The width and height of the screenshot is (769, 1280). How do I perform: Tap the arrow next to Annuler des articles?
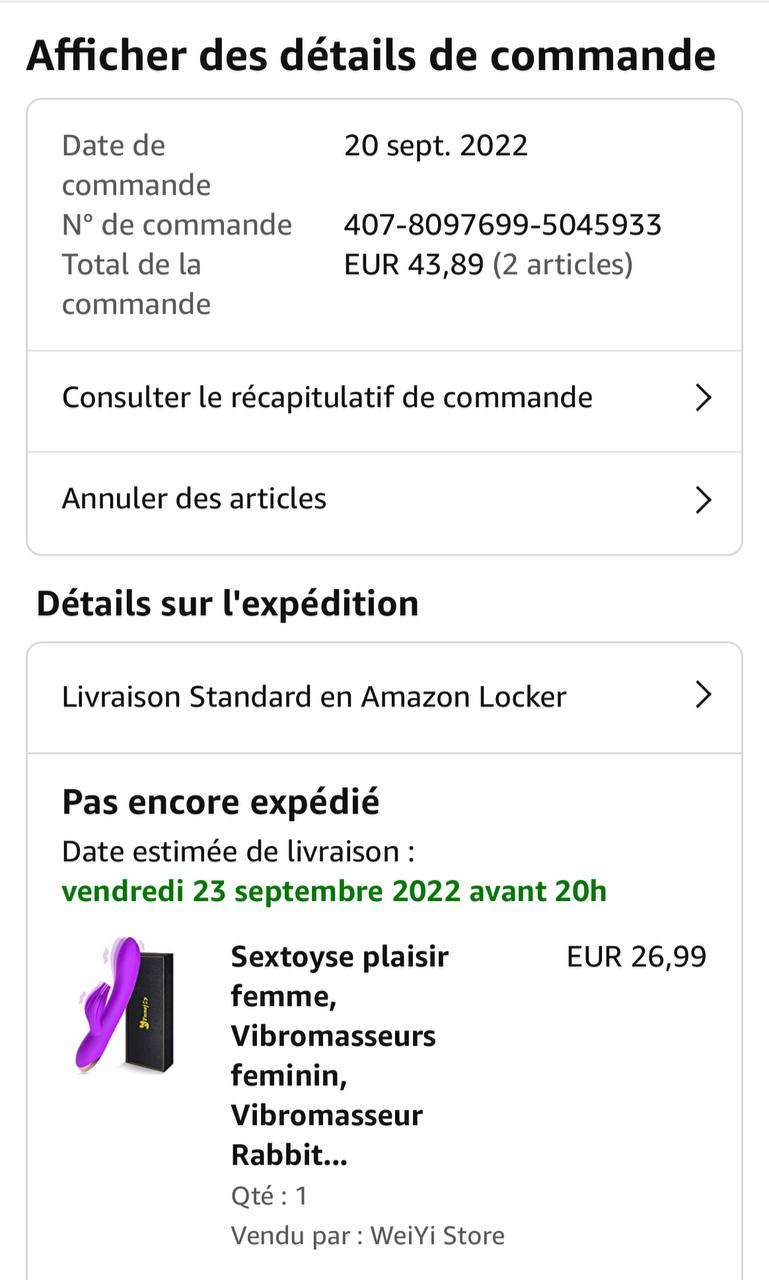pyautogui.click(x=703, y=499)
